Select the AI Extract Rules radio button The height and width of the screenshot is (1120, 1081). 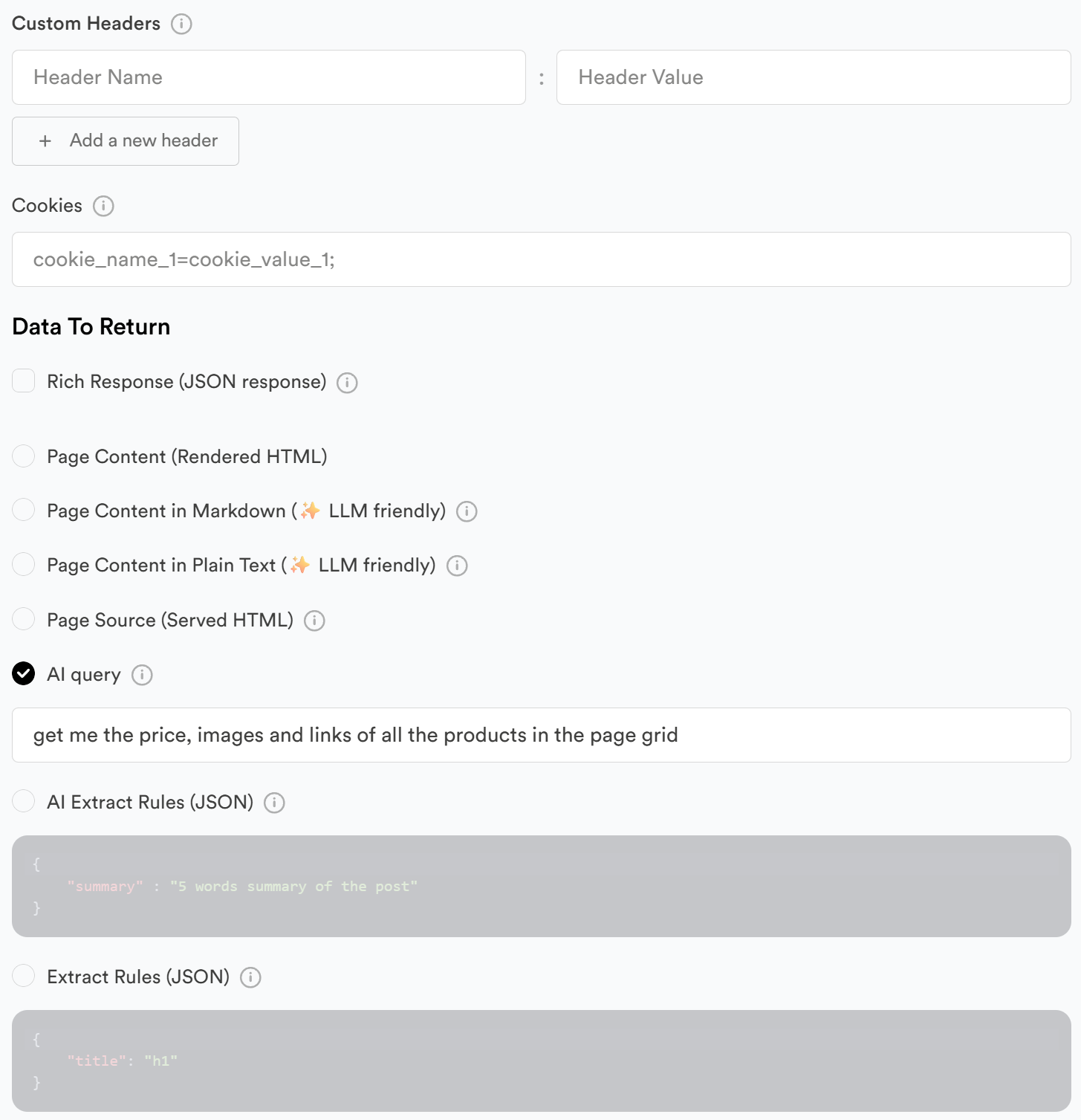click(24, 801)
